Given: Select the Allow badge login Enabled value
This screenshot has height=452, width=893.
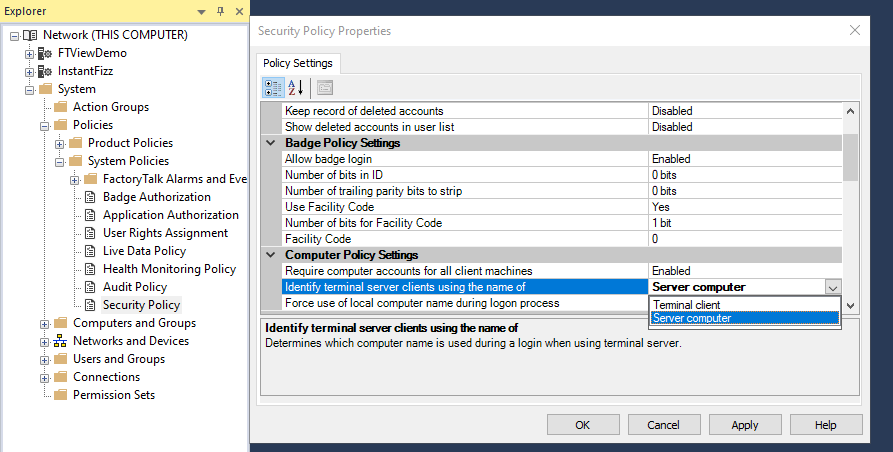Looking at the screenshot, I should (744, 159).
